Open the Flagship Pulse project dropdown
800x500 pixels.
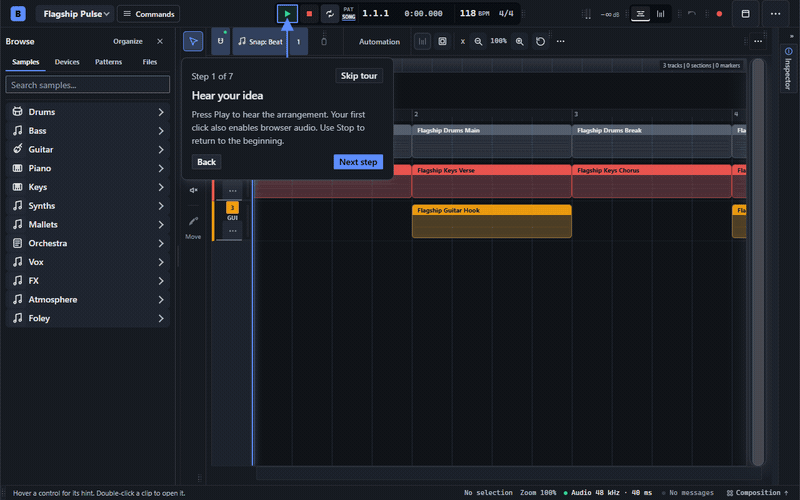[75, 14]
